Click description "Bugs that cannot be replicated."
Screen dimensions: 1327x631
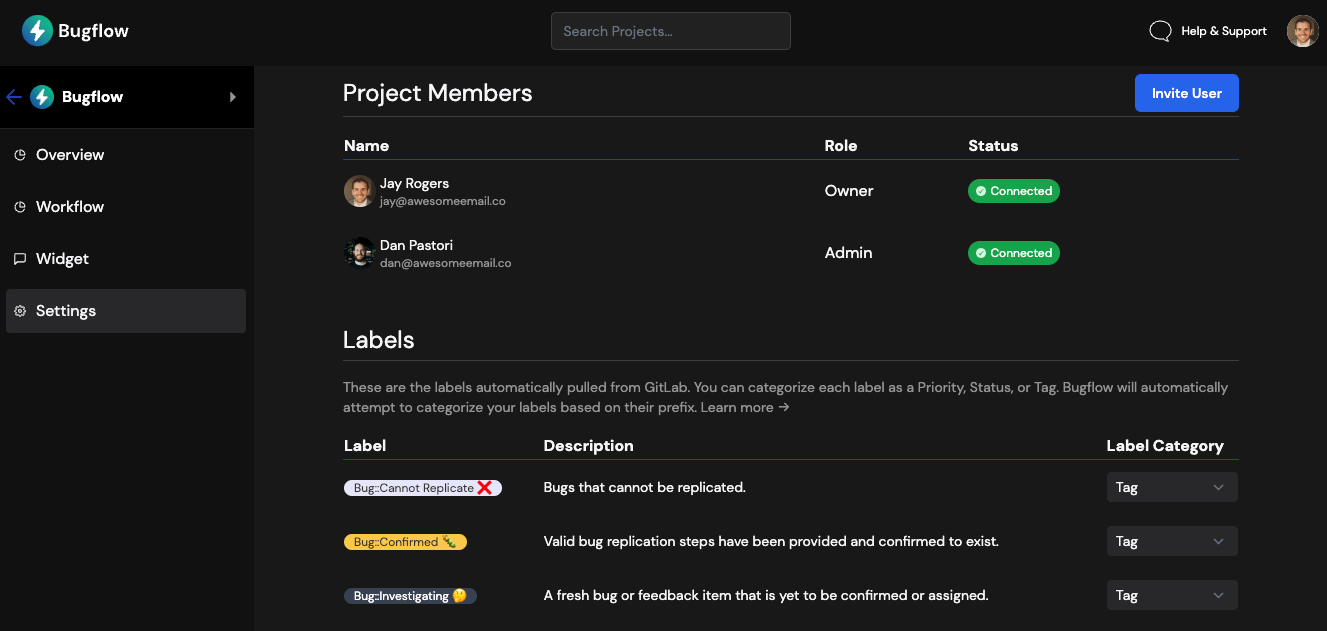click(x=645, y=488)
